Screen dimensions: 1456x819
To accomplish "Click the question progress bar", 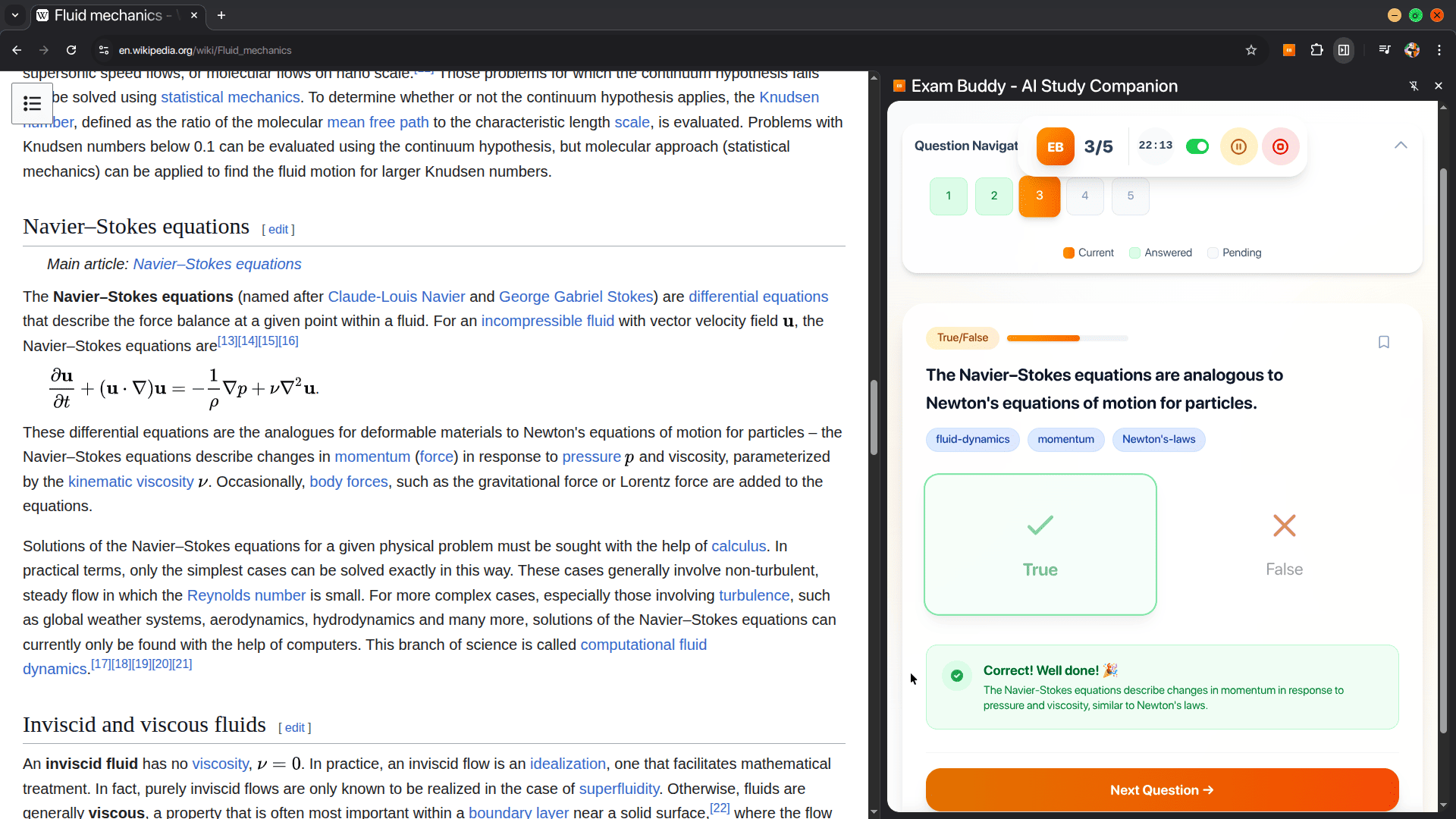I will (1067, 338).
